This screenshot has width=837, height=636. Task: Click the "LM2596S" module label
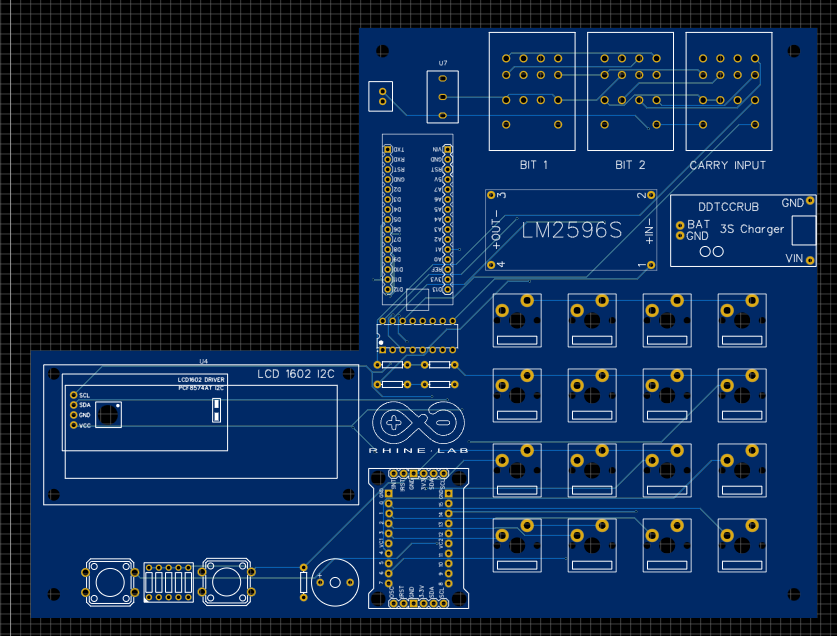(572, 231)
